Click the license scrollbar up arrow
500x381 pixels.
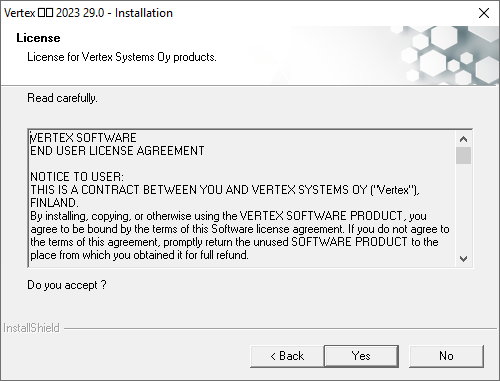463,139
